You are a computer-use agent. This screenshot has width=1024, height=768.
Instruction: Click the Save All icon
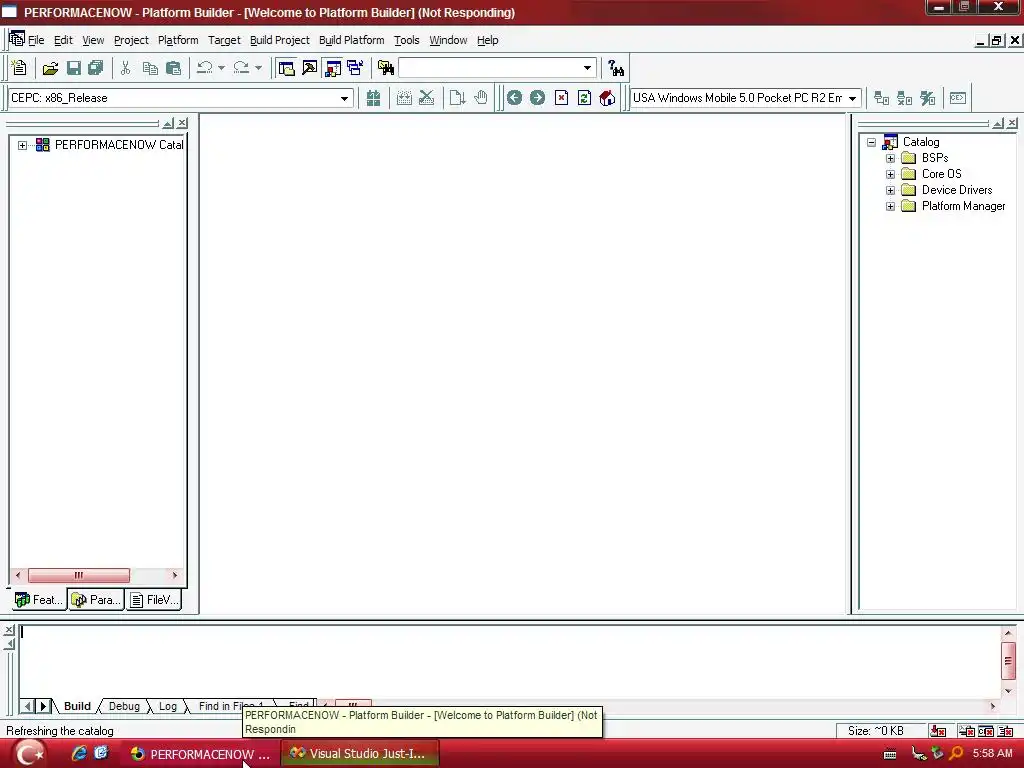95,67
